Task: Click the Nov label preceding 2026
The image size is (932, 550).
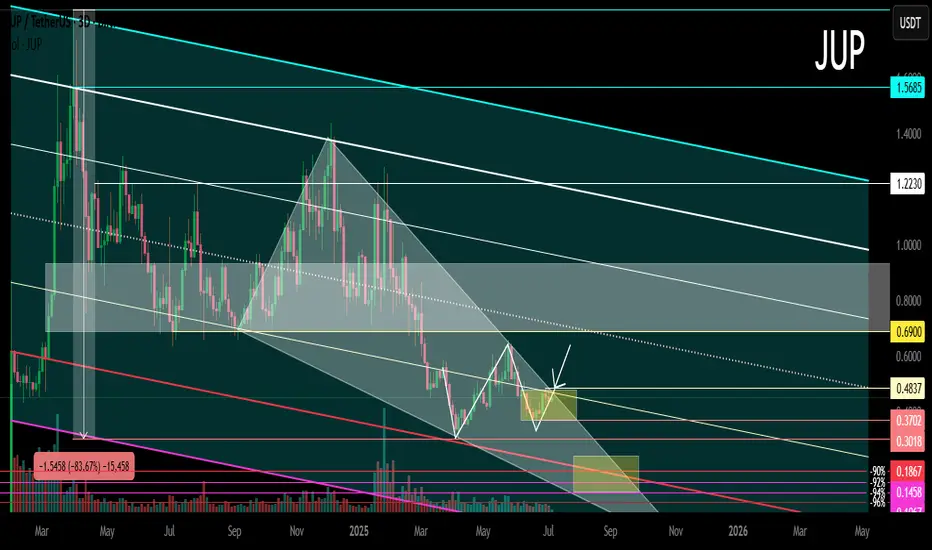Action: click(675, 531)
